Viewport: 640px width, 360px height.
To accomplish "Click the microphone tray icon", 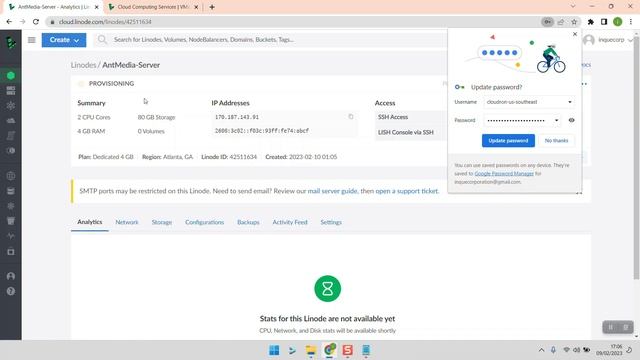I will tap(553, 350).
